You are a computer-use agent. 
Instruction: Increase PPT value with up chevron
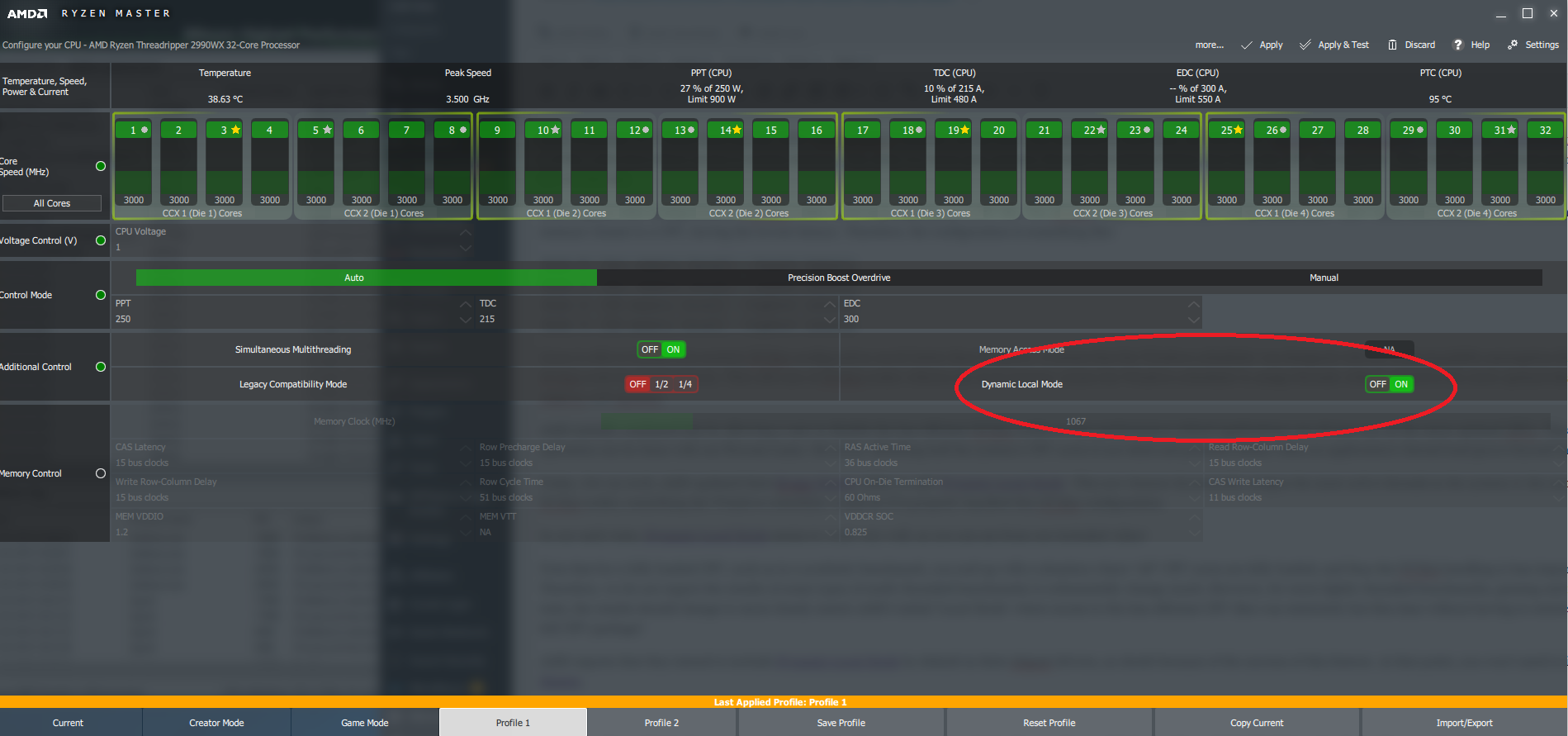(x=466, y=304)
